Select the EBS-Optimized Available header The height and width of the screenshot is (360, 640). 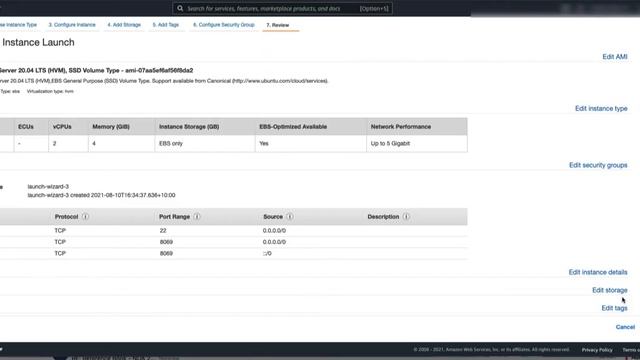coord(293,127)
